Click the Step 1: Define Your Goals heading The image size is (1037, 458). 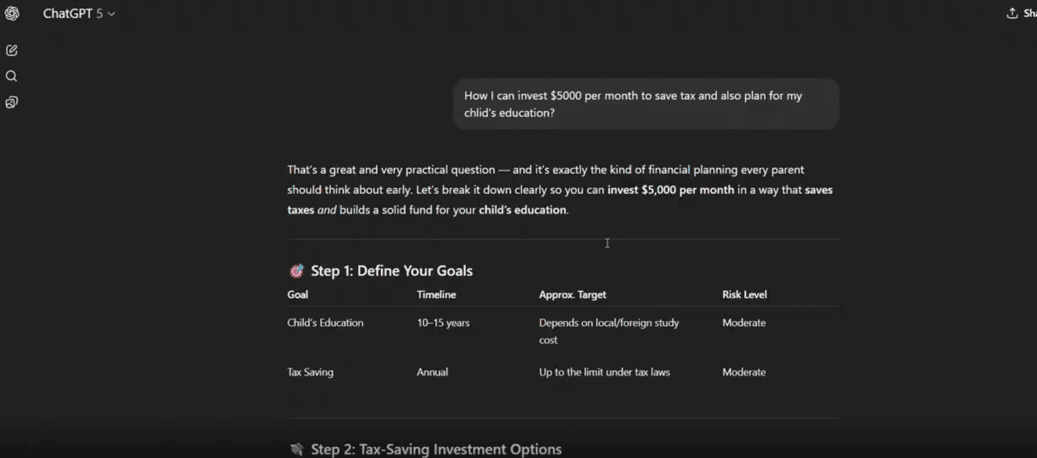391,271
